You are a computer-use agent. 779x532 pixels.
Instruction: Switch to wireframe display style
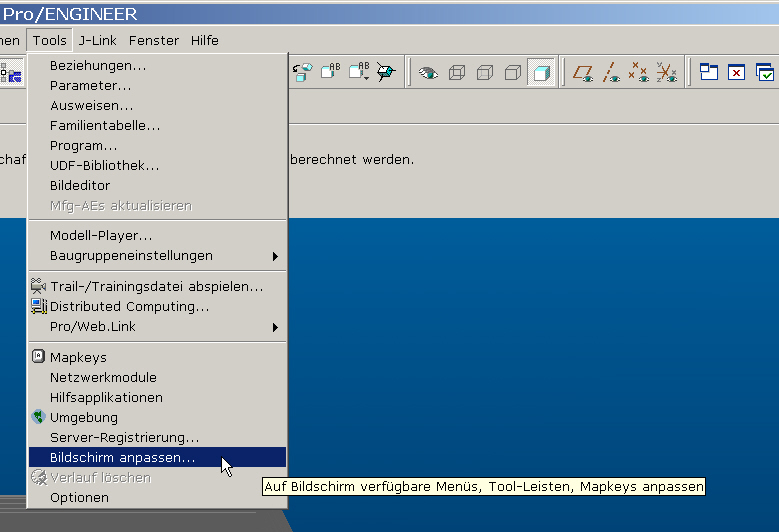tap(457, 73)
